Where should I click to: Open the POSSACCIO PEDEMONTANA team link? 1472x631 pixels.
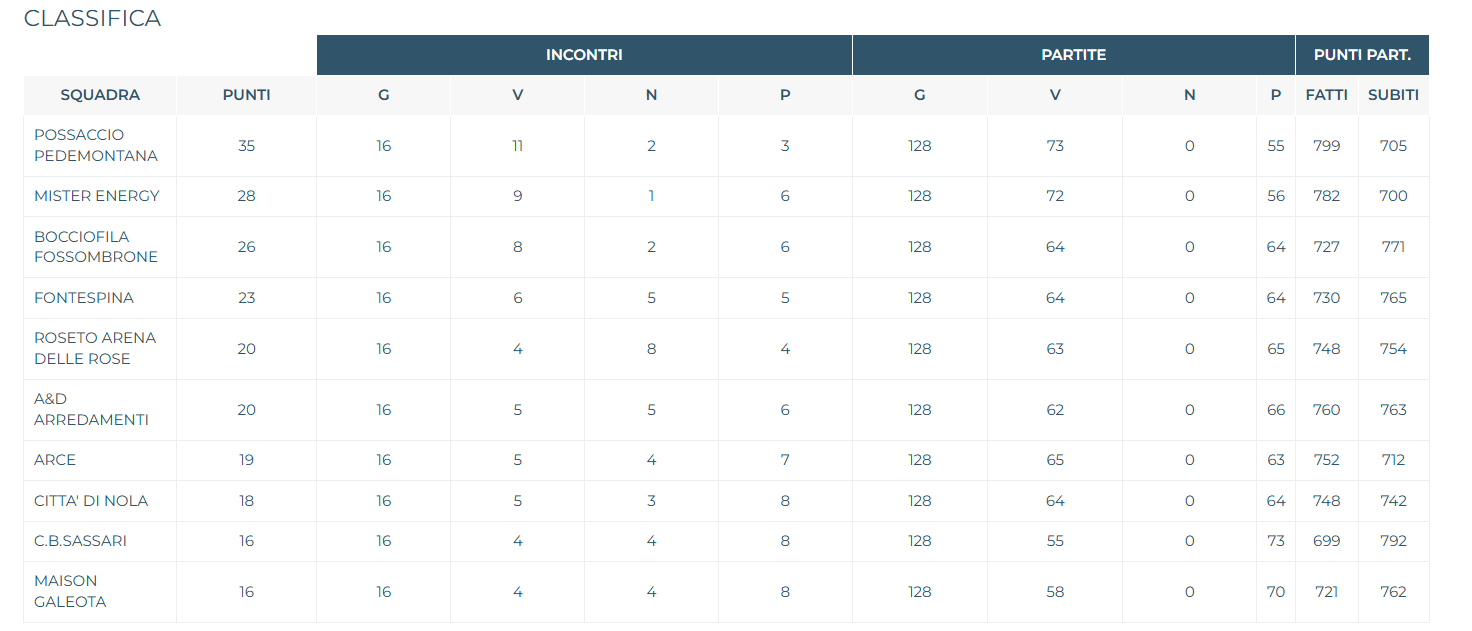(96, 145)
